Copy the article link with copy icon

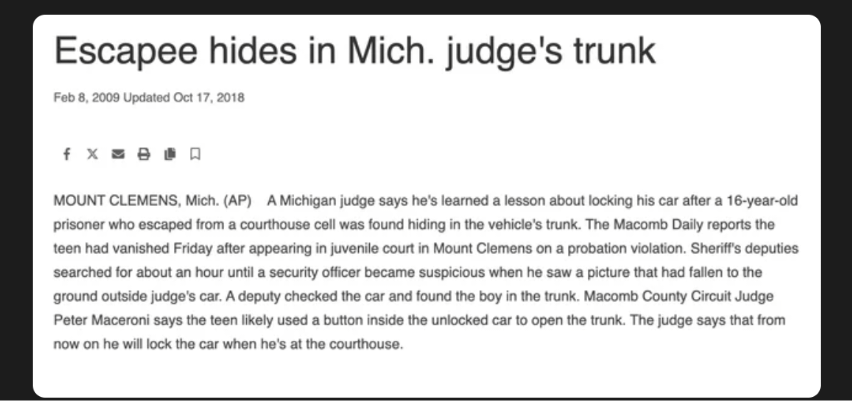170,154
